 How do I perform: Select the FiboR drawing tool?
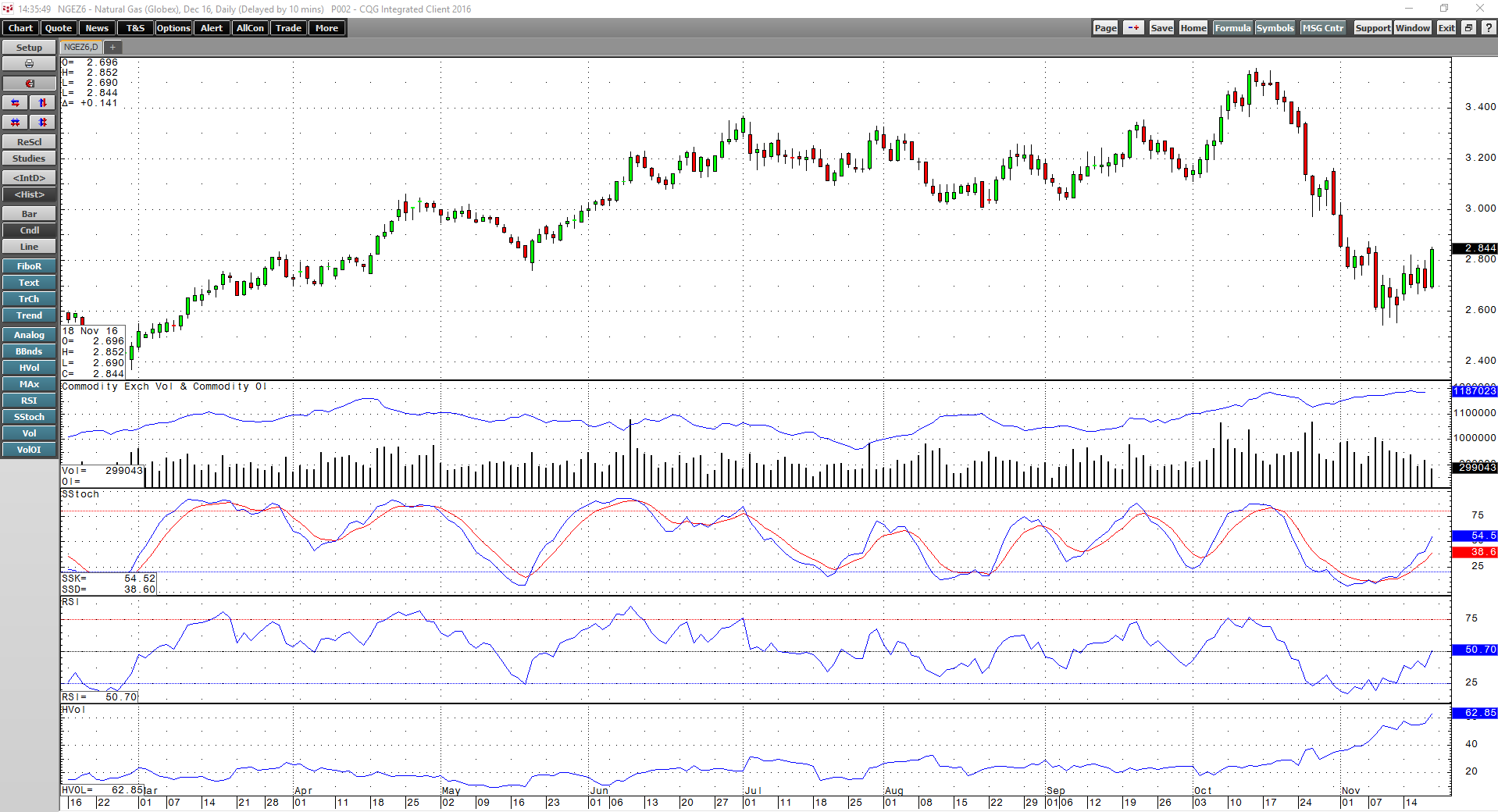[29, 266]
